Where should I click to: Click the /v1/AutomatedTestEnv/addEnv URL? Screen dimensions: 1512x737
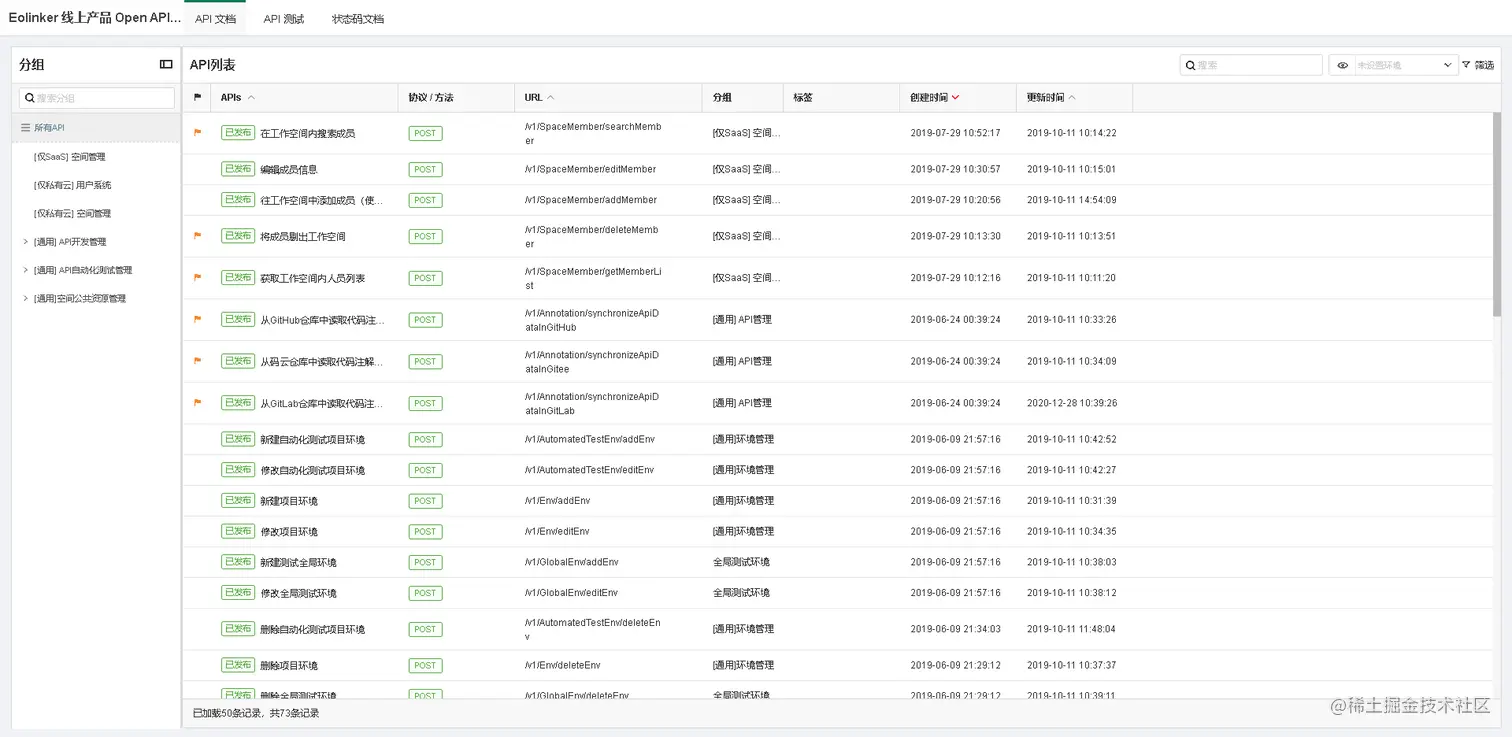click(588, 439)
